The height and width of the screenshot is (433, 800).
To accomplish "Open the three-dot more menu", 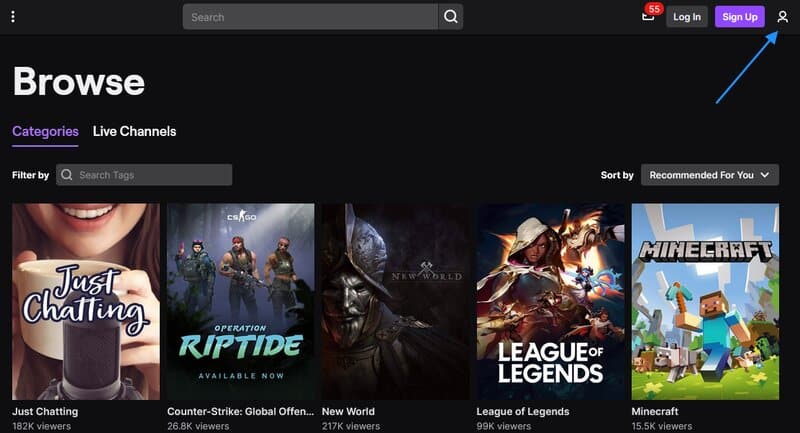I will pyautogui.click(x=13, y=17).
